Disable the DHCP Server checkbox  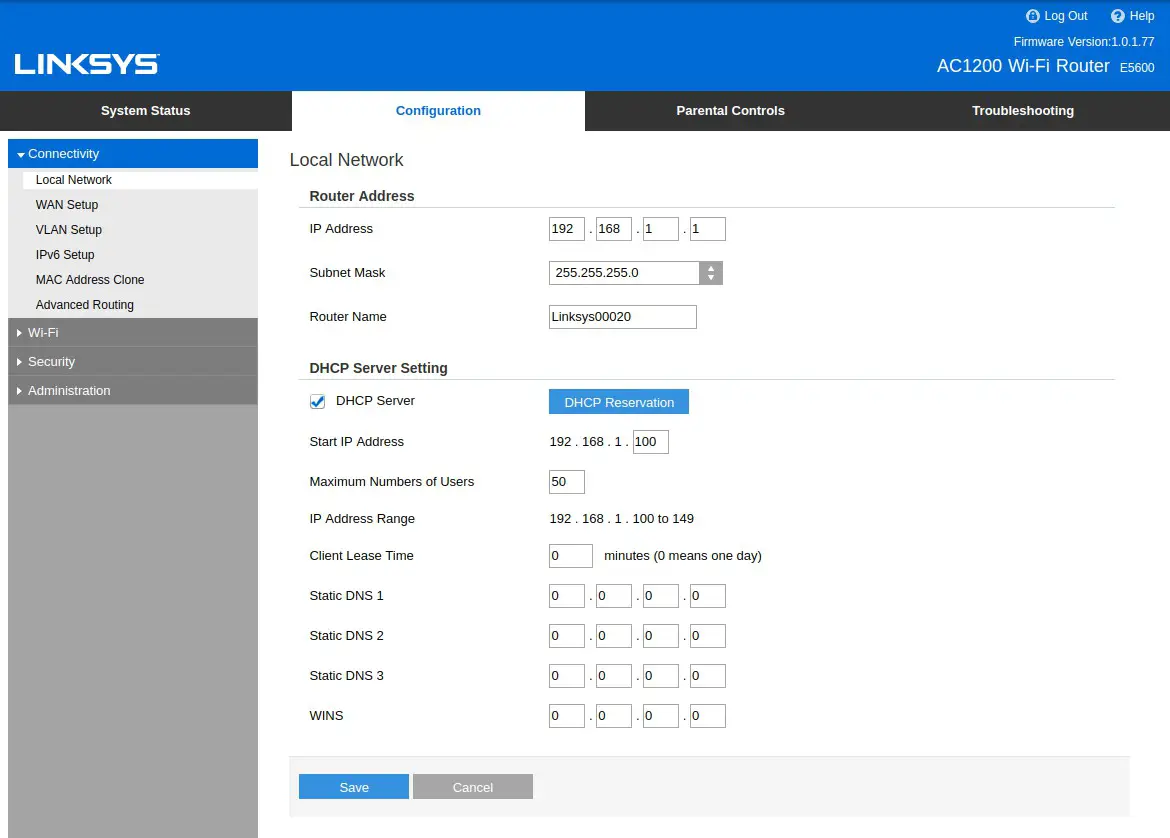coord(317,401)
